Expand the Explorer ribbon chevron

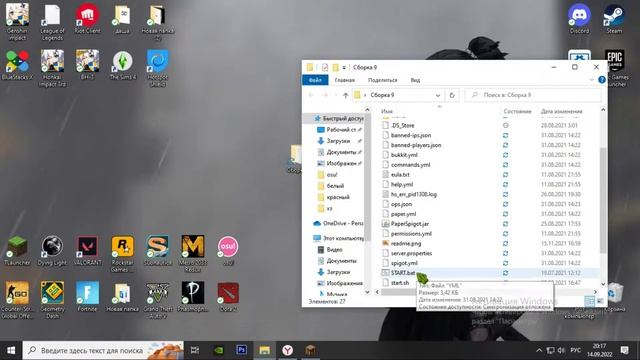coord(591,80)
